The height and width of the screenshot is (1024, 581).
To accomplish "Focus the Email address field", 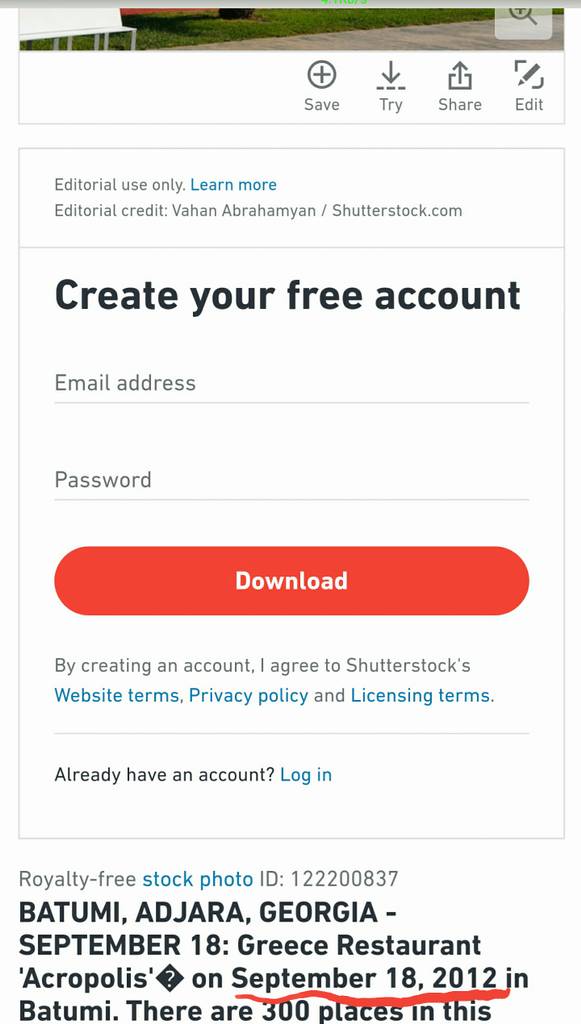I will coord(291,383).
